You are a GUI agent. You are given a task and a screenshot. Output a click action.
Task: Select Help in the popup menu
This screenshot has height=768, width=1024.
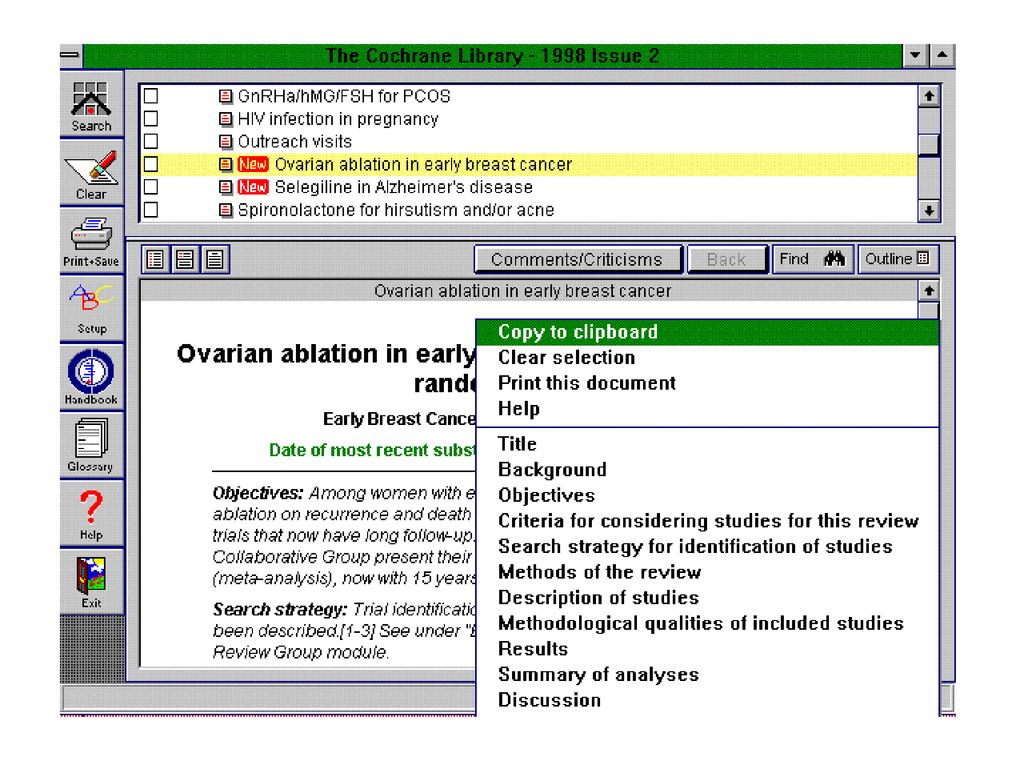point(707,409)
